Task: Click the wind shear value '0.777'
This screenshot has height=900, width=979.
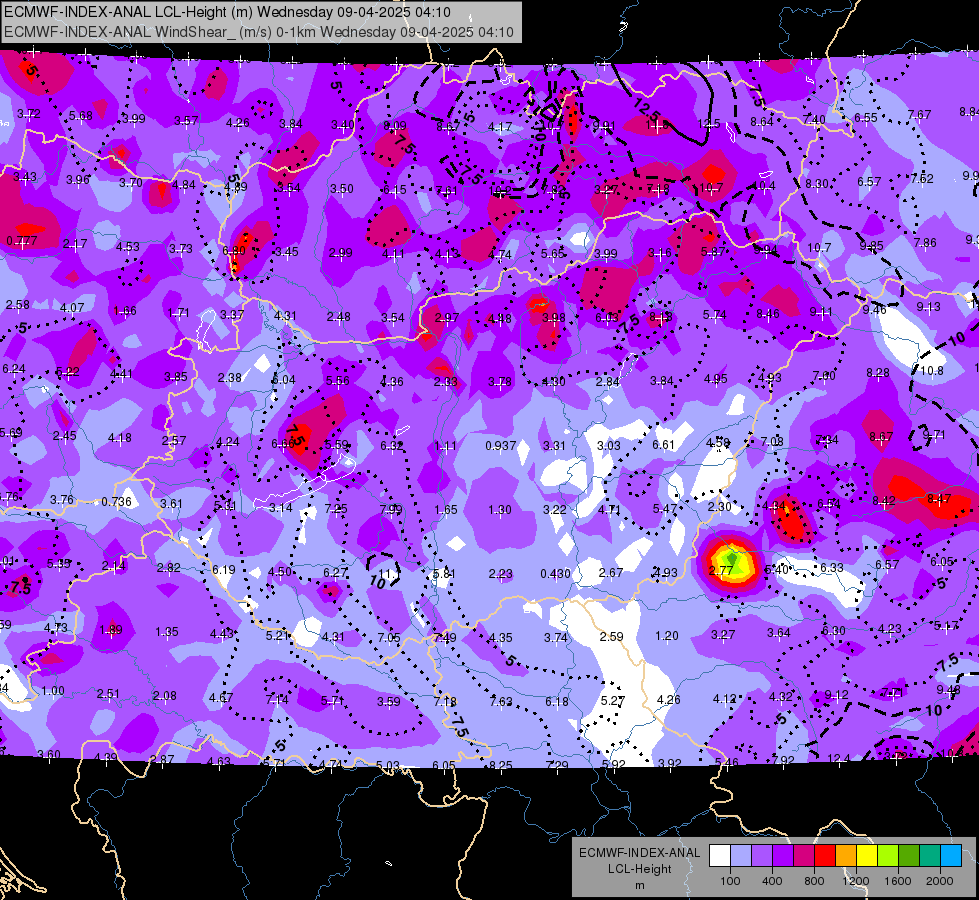Action: tap(22, 240)
